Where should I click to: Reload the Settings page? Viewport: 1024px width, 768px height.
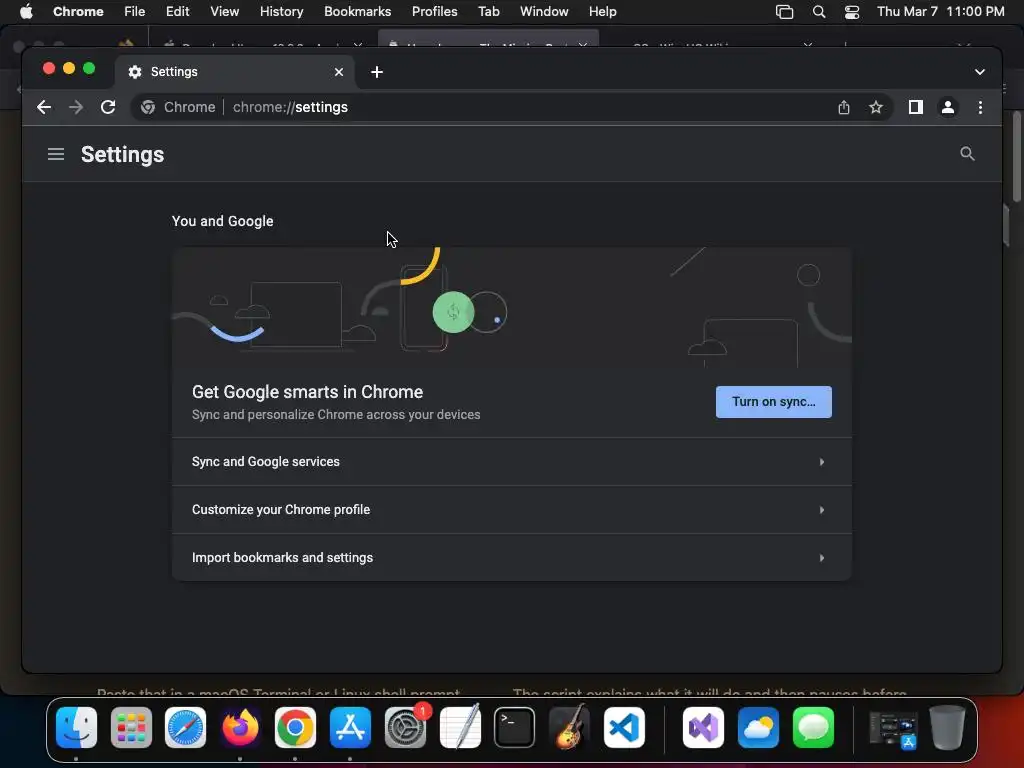click(108, 107)
